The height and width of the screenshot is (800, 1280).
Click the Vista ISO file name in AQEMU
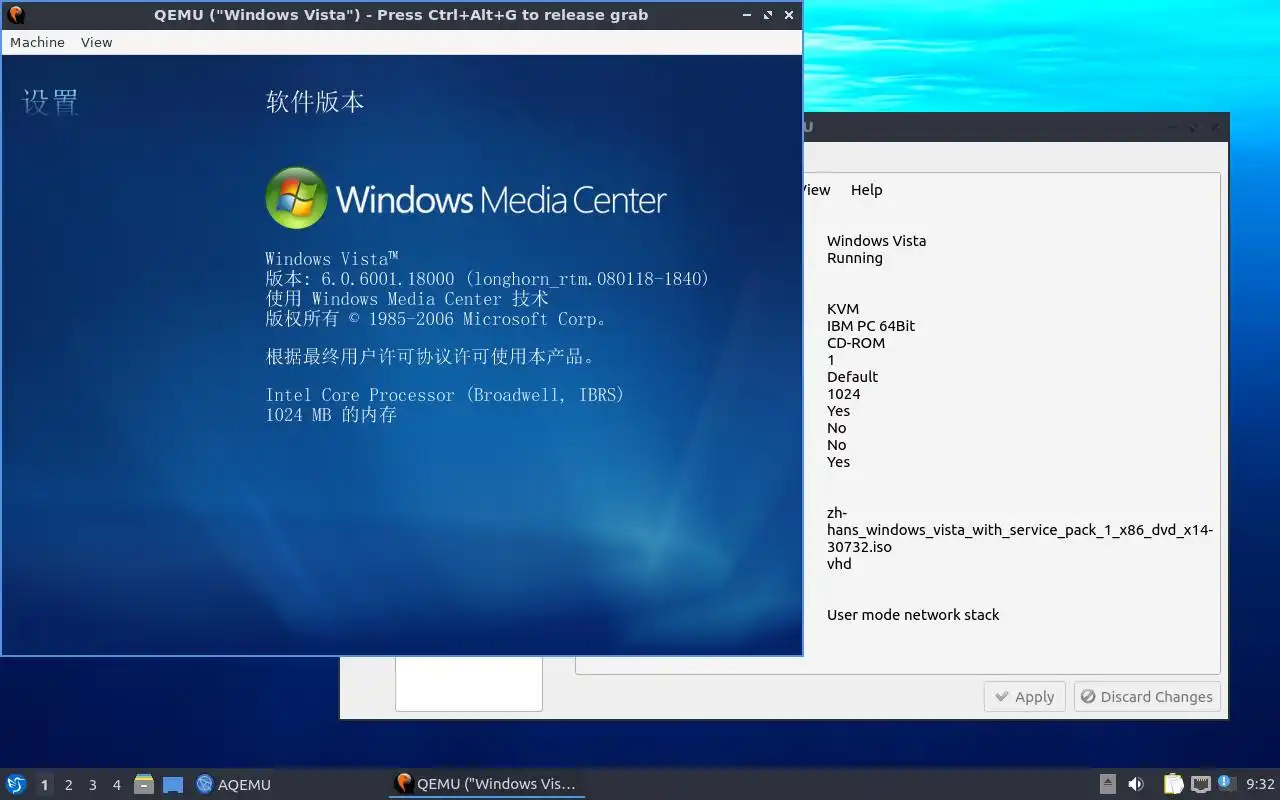coord(1020,530)
